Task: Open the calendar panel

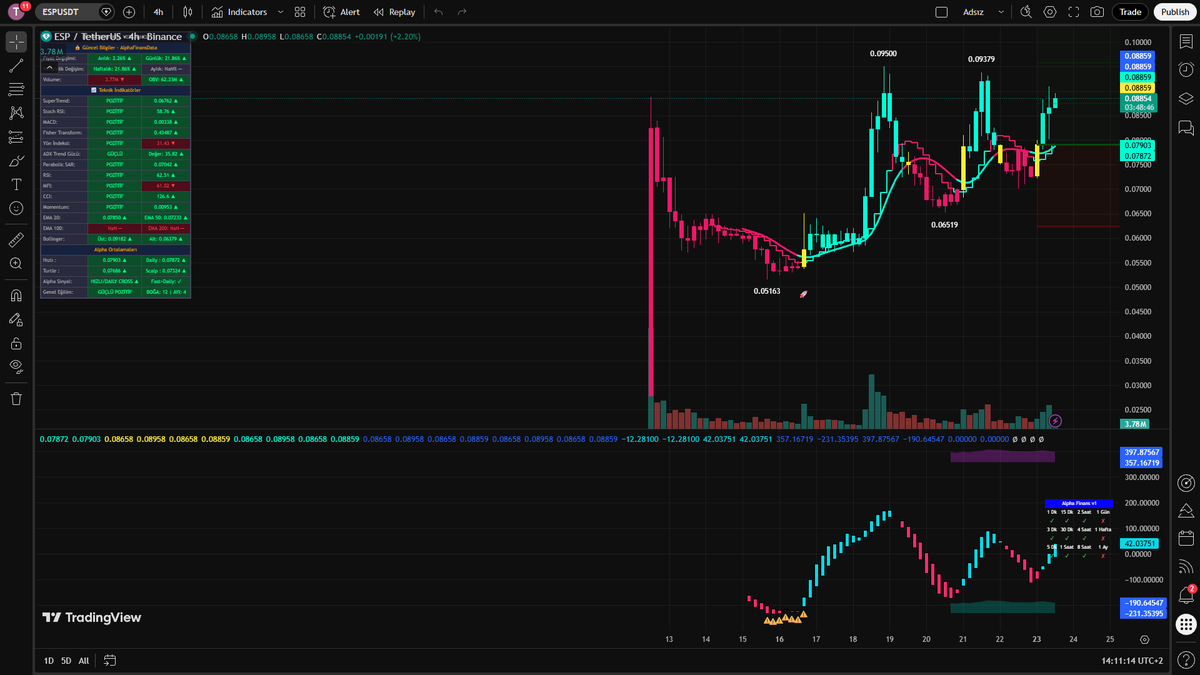Action: point(1186,539)
